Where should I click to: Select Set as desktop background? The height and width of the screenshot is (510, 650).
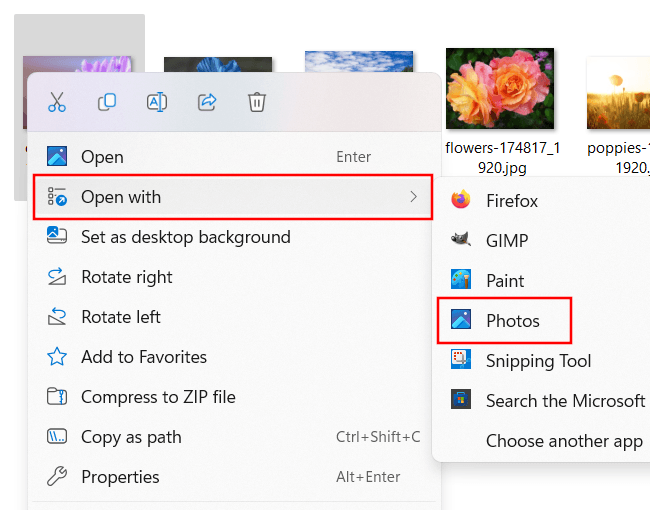[x=185, y=237]
